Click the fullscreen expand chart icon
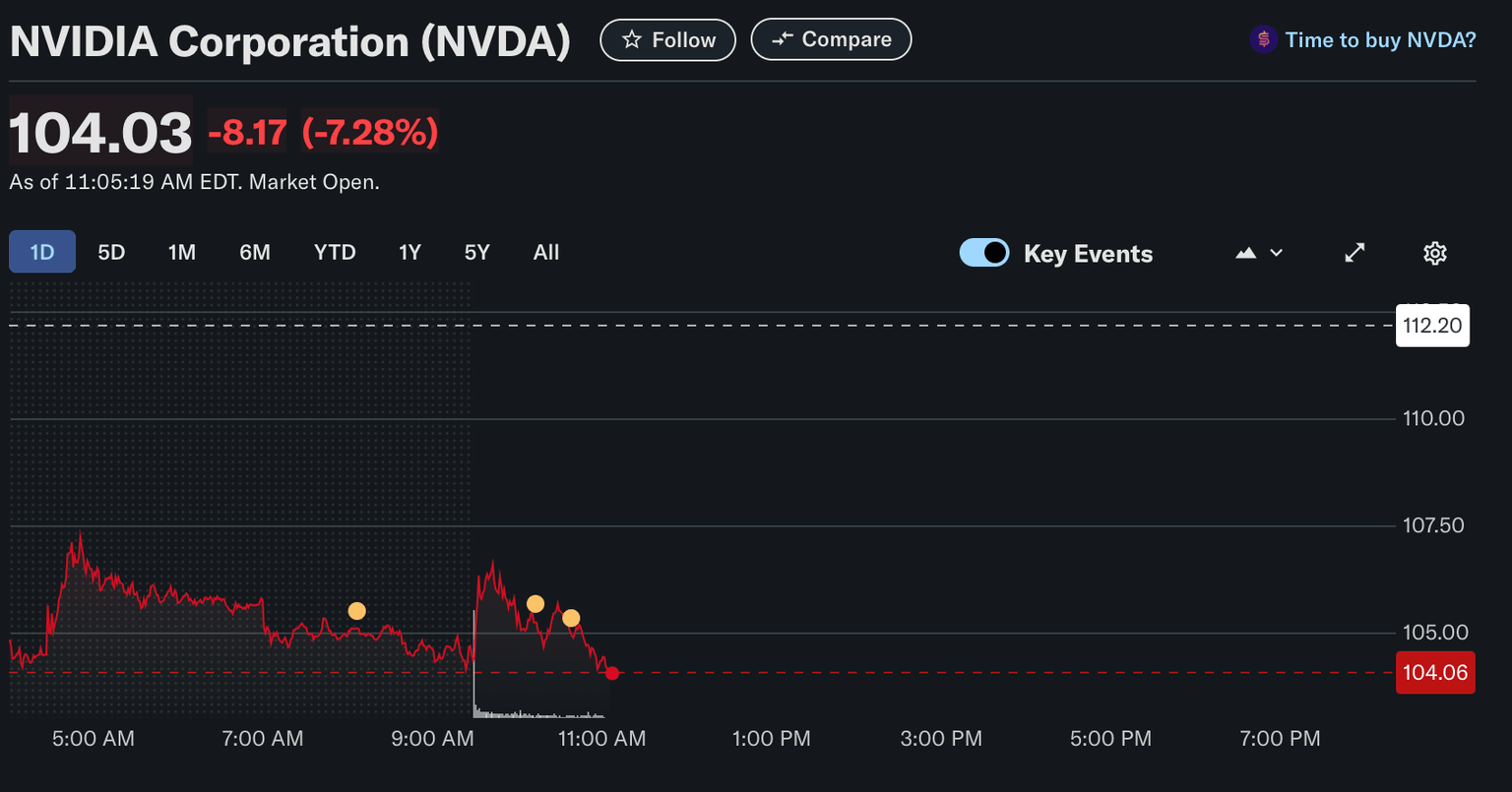The width and height of the screenshot is (1512, 792). pyautogui.click(x=1355, y=253)
